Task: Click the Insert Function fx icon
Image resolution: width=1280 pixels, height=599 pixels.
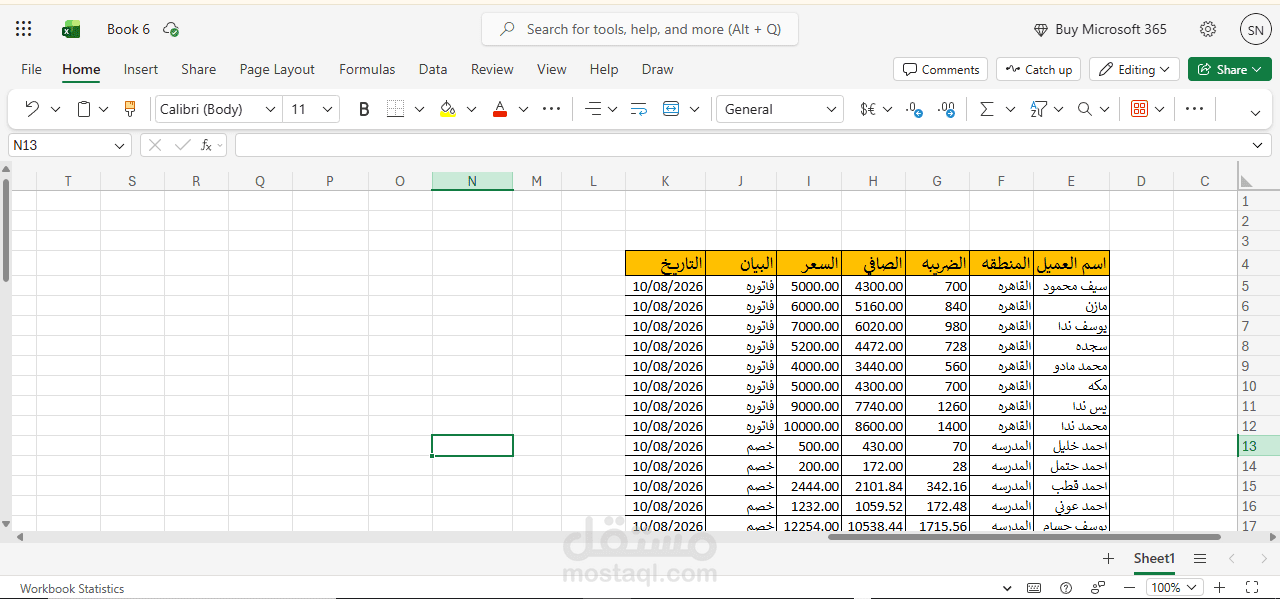Action: [206, 145]
